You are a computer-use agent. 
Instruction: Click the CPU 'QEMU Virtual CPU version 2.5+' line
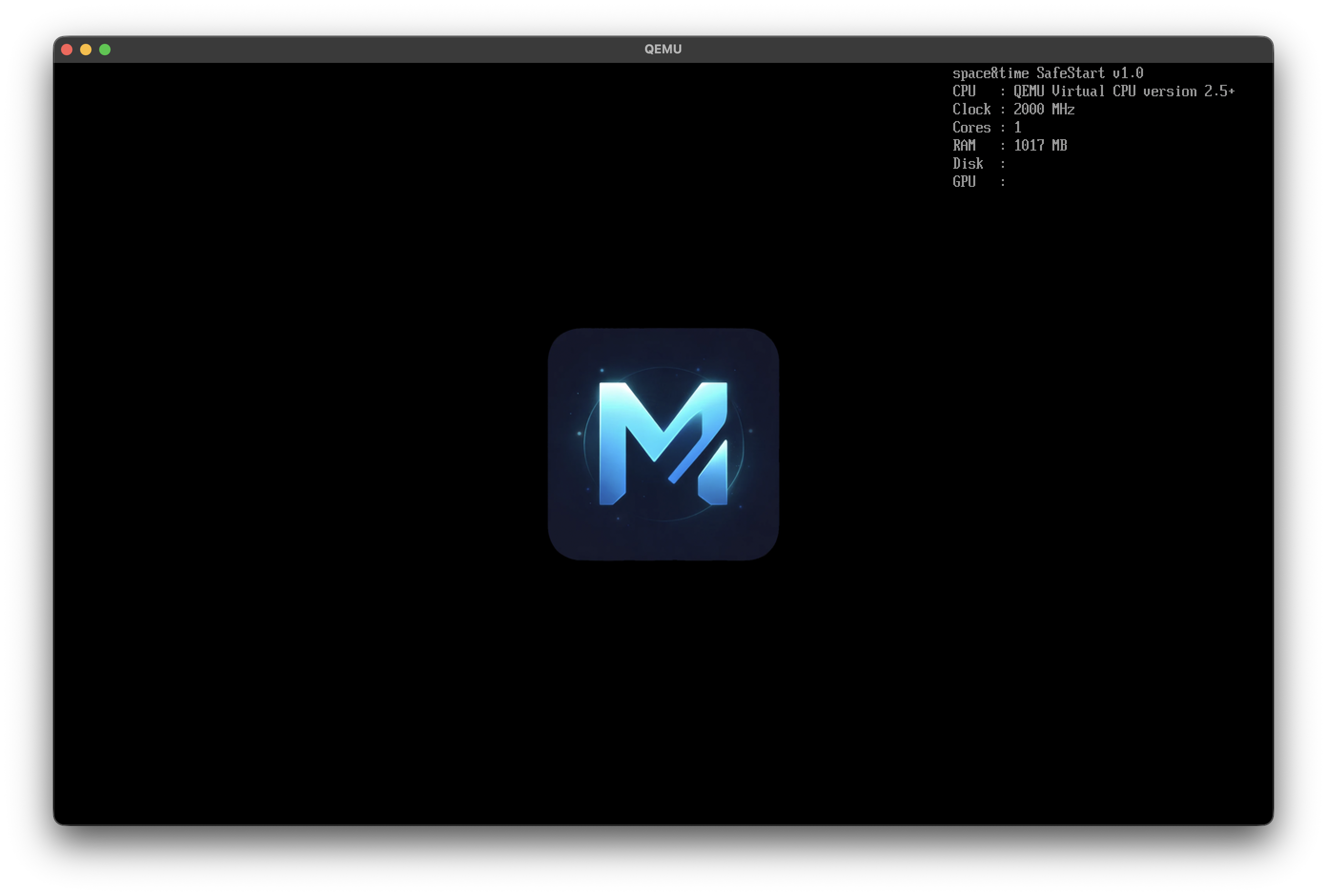point(1093,92)
